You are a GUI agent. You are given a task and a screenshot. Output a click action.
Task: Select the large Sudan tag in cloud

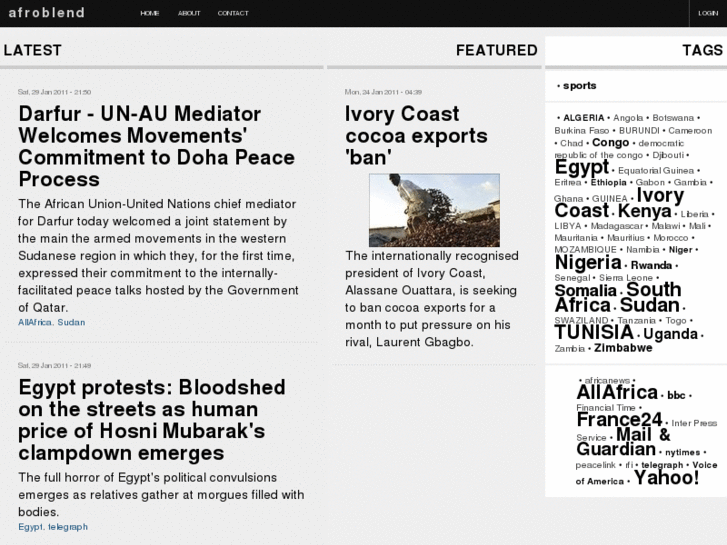[x=650, y=305]
